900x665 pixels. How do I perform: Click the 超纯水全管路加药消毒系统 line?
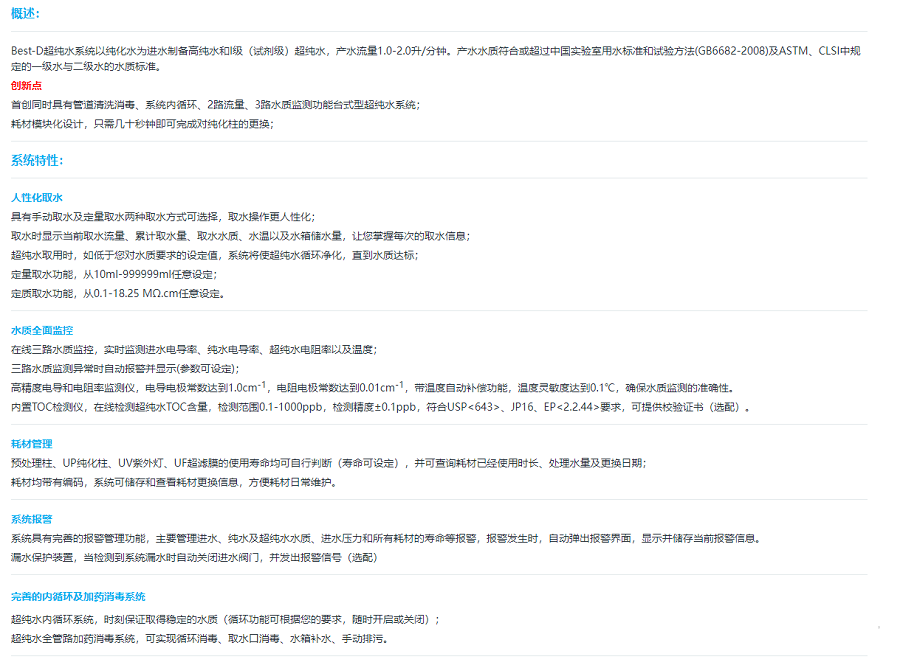(198, 638)
